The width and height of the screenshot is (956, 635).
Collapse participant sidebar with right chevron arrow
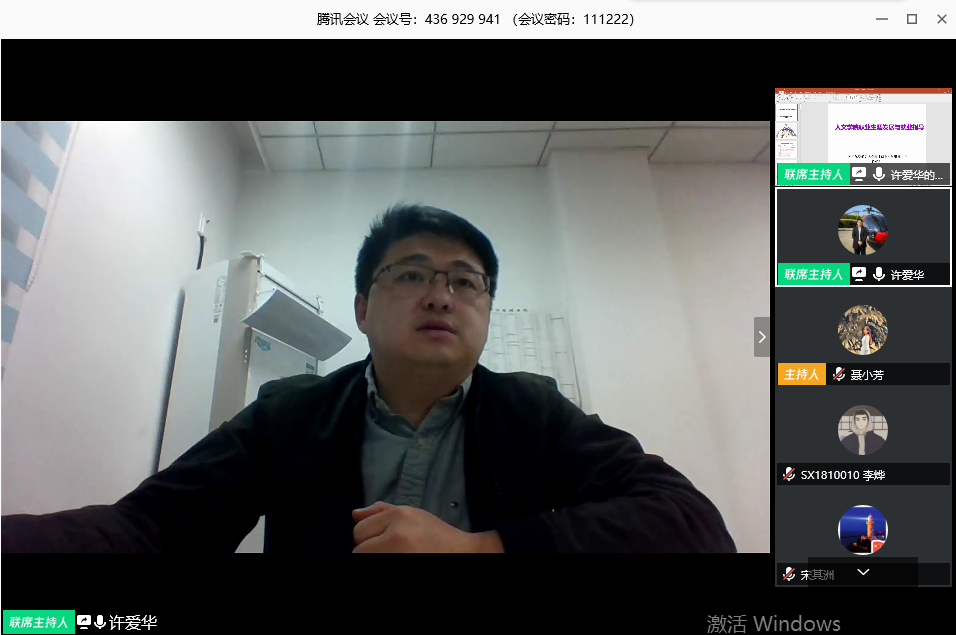tap(762, 337)
